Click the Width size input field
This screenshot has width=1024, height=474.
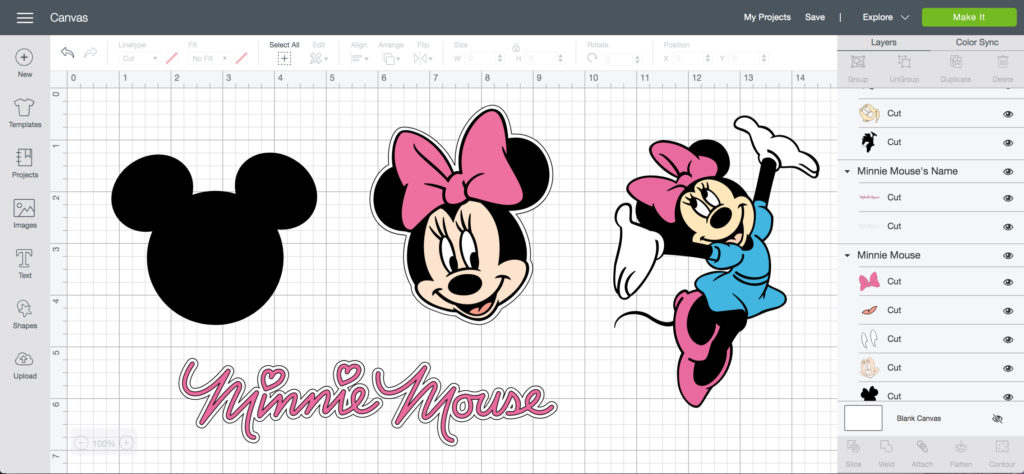click(x=484, y=58)
